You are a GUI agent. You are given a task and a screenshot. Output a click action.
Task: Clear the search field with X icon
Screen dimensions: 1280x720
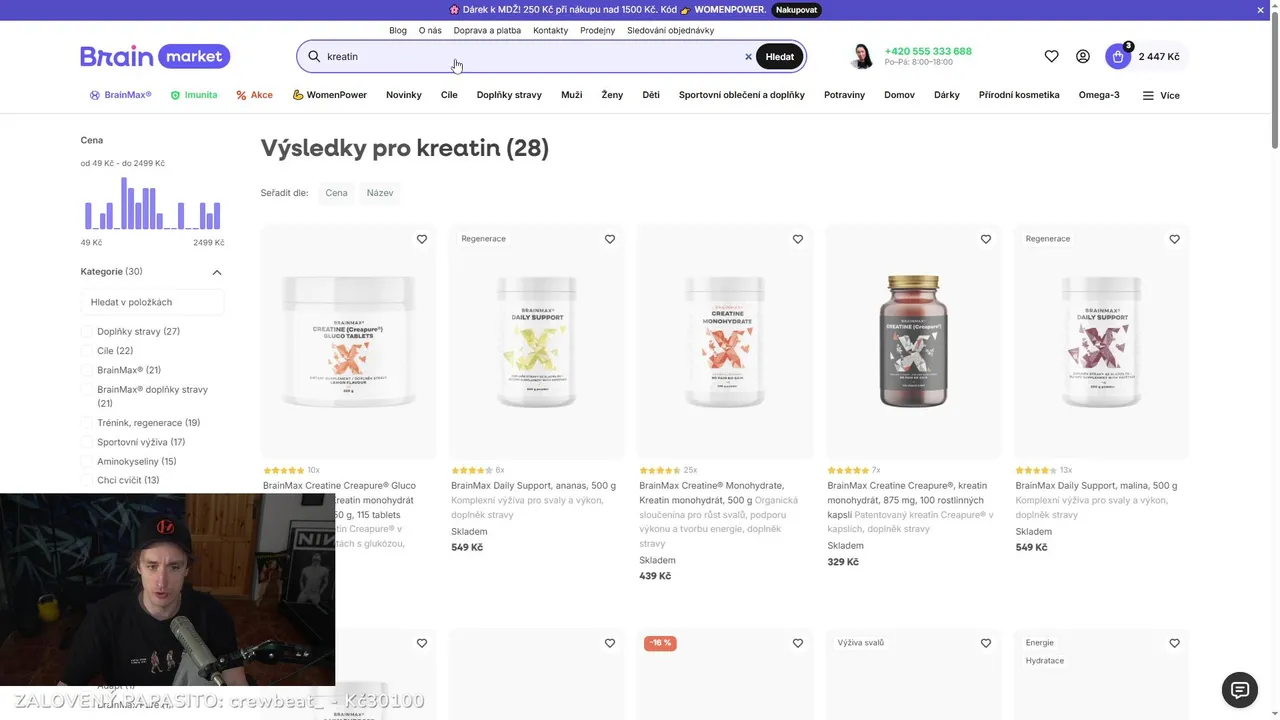coord(748,57)
